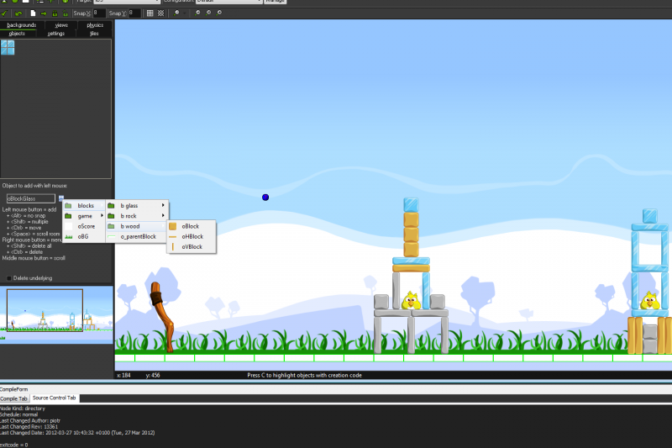Expand the game folder submenu
Image resolution: width=672 pixels, height=448 pixels.
(85, 216)
